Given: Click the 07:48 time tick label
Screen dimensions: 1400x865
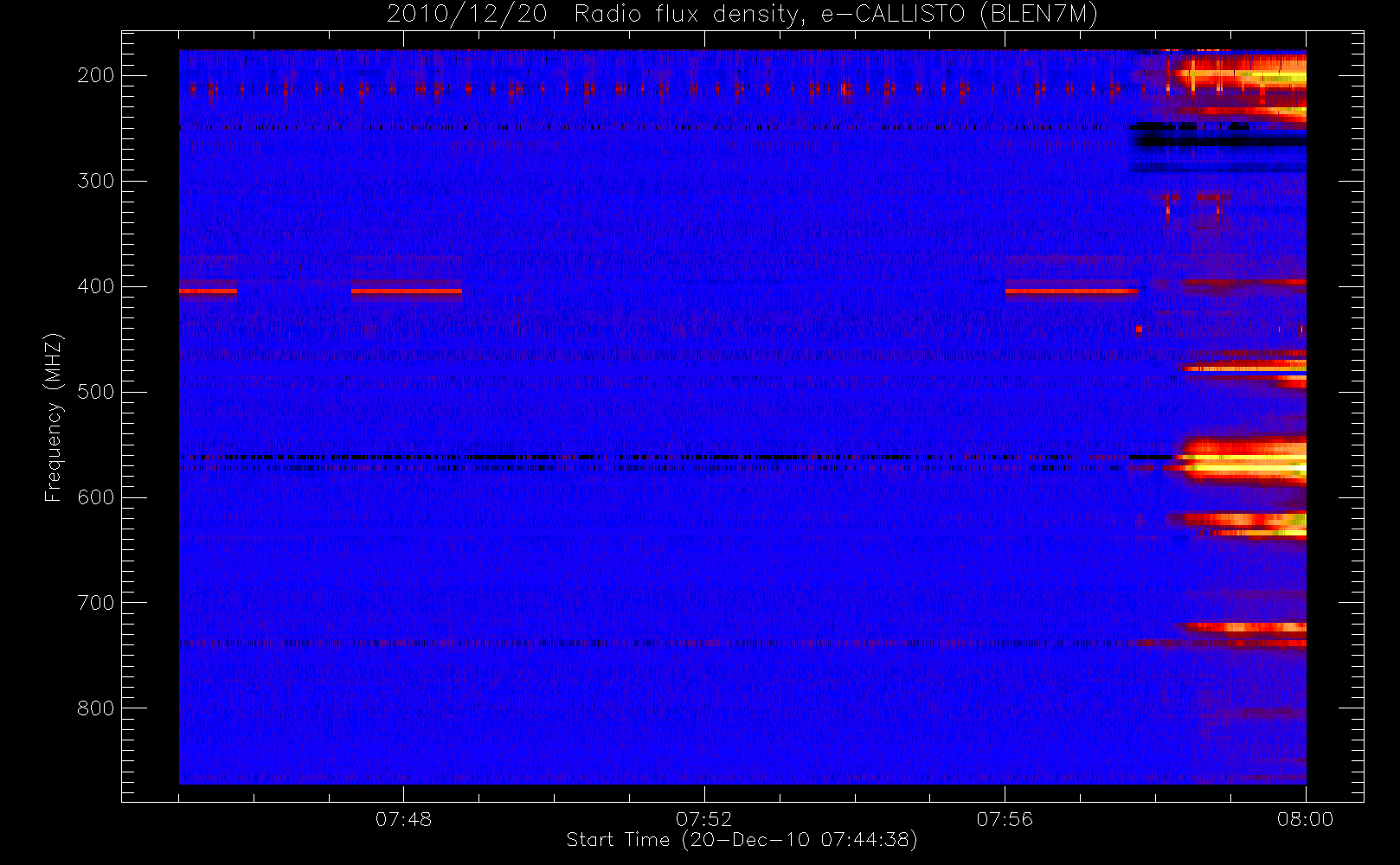Looking at the screenshot, I should pos(403,819).
